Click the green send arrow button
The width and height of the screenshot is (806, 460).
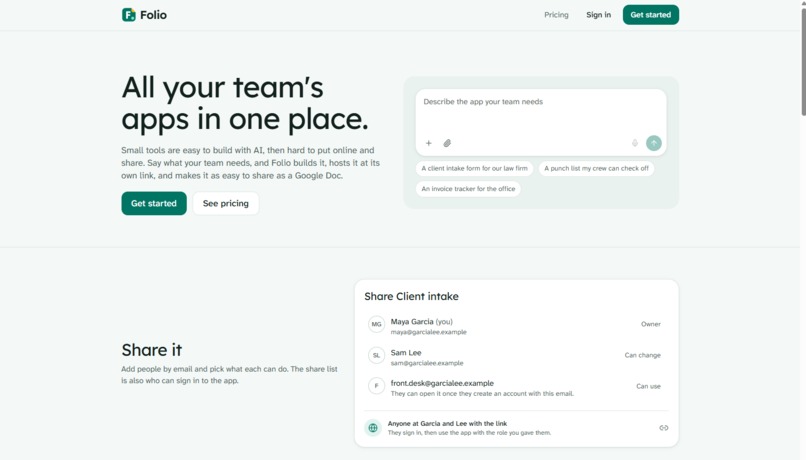pyautogui.click(x=654, y=143)
